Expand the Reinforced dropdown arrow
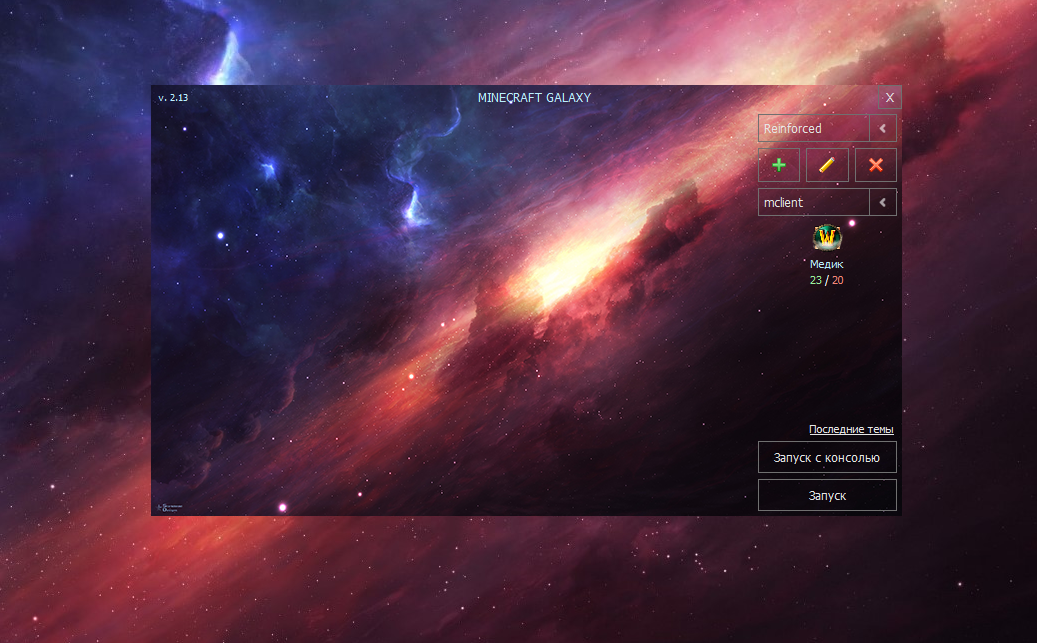The image size is (1037, 643). pyautogui.click(x=883, y=129)
